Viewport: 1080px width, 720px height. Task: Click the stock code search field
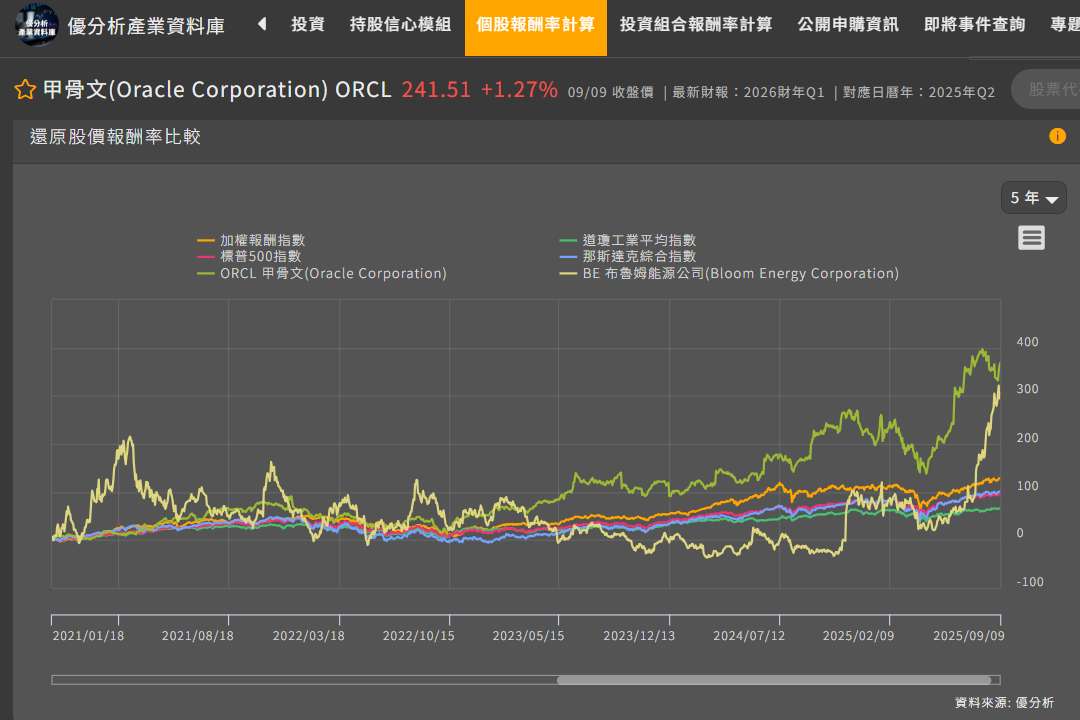(1046, 90)
